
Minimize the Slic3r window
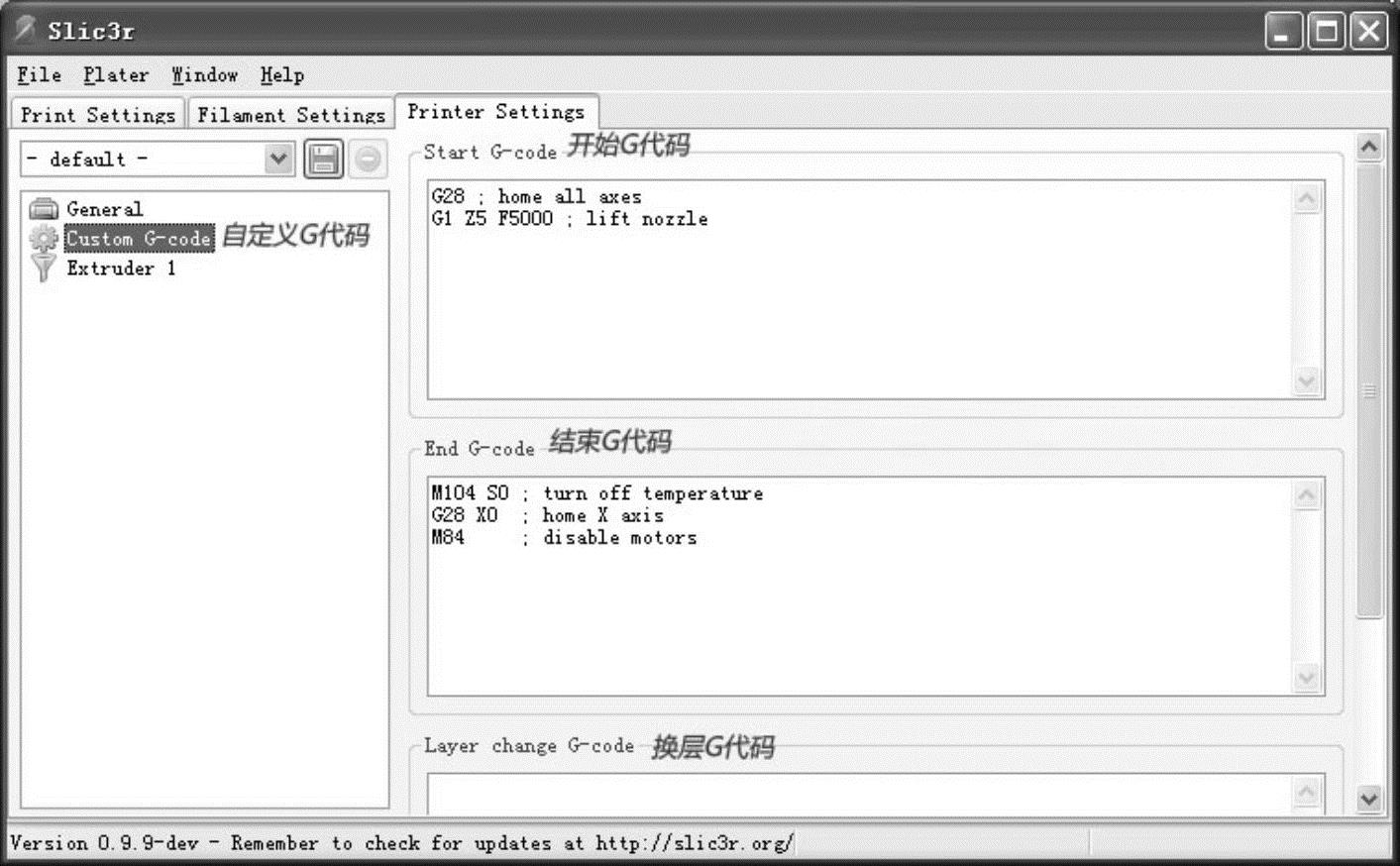(x=1283, y=31)
